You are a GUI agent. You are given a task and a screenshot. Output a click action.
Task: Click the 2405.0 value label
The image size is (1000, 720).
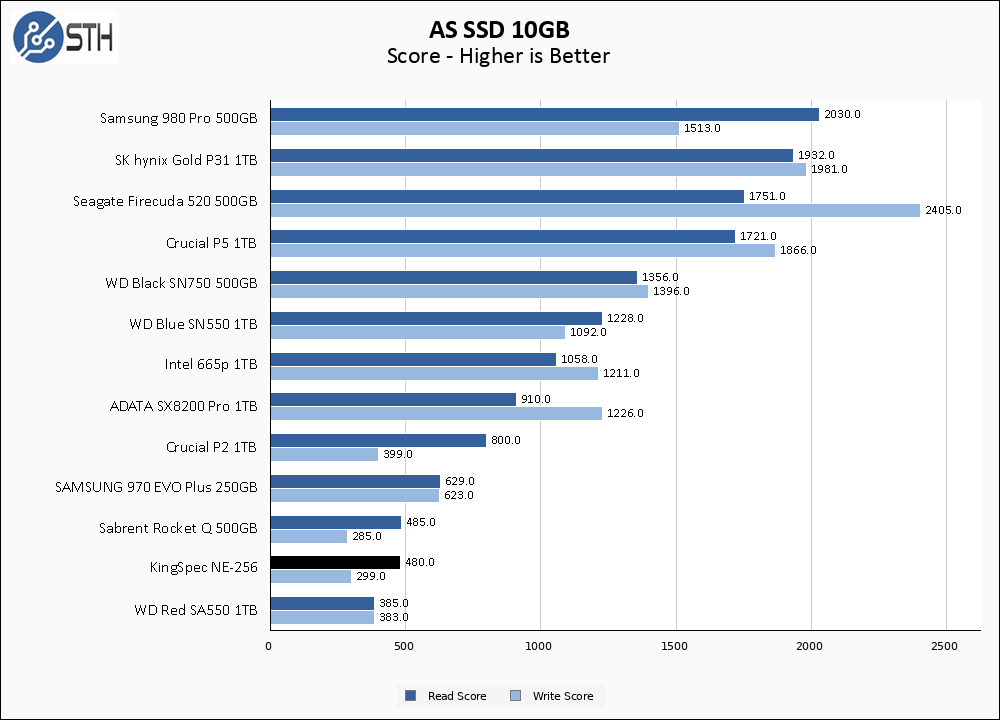tap(943, 210)
